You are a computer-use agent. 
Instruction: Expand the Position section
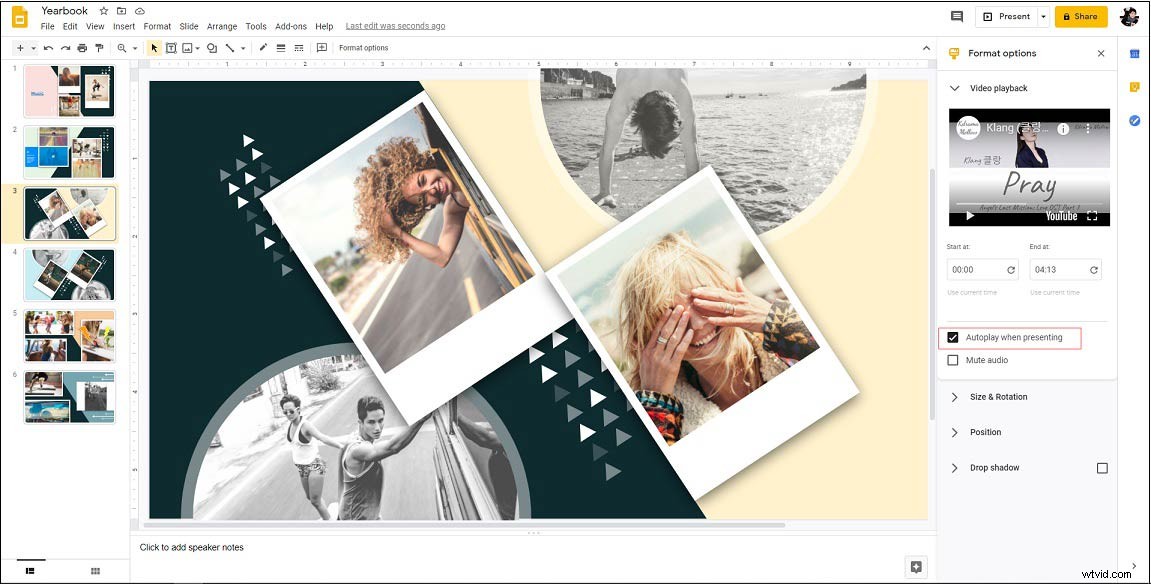[x=954, y=432]
